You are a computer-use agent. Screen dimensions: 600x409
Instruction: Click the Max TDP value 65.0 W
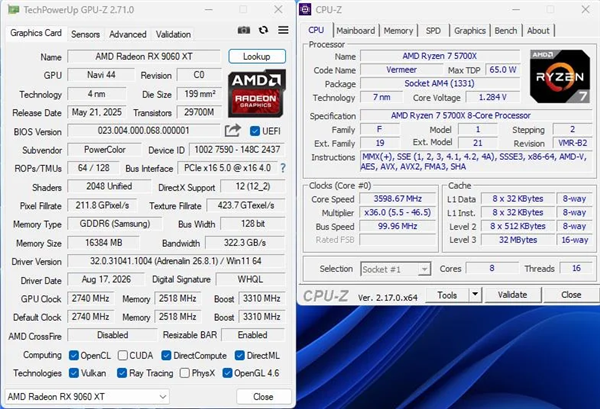(x=503, y=70)
